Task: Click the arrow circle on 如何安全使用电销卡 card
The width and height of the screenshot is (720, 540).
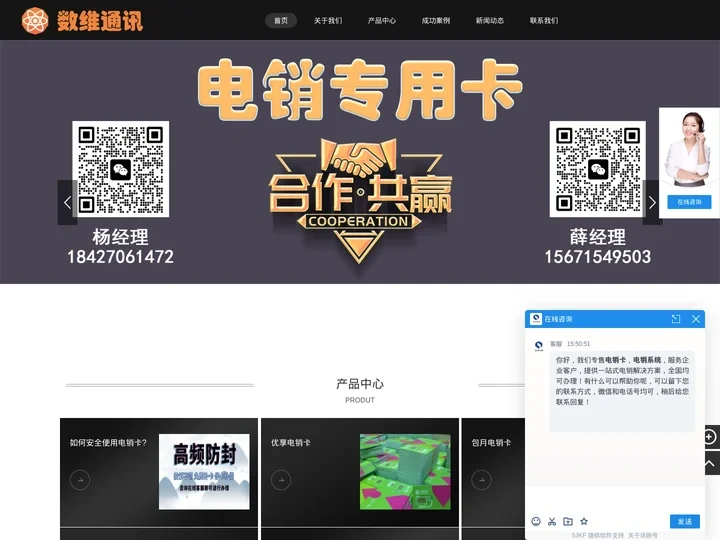Action: [x=80, y=480]
